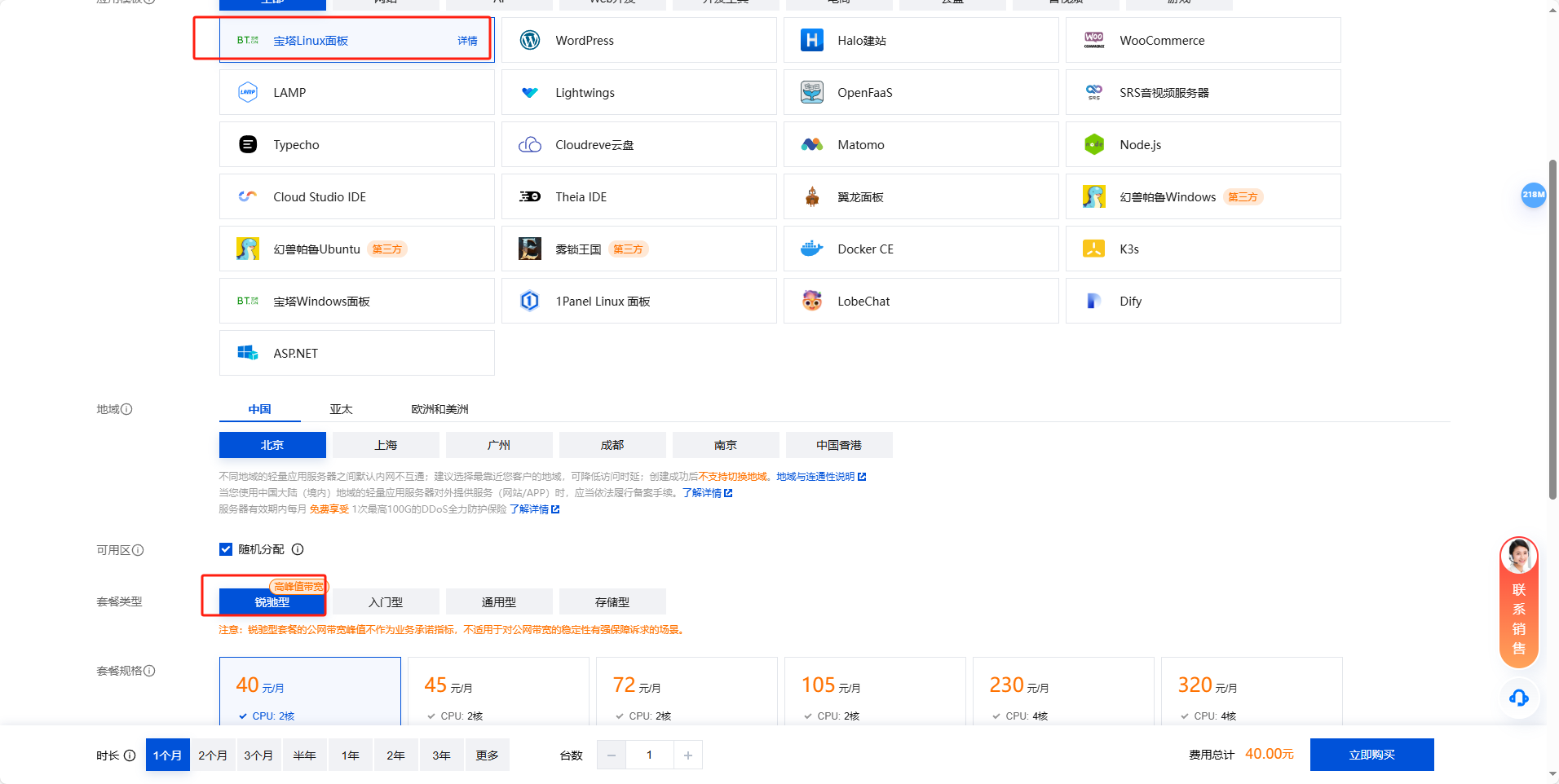Screen dimensions: 1559x784
Task: Increase server quantity with plus button
Action: click(x=688, y=755)
